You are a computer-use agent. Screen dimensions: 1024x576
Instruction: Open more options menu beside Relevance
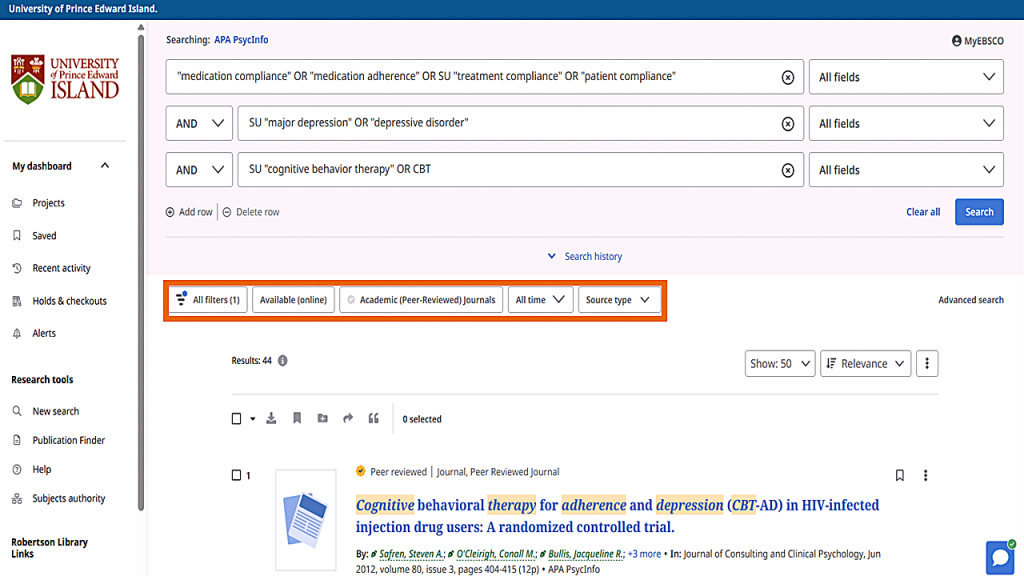pyautogui.click(x=927, y=364)
